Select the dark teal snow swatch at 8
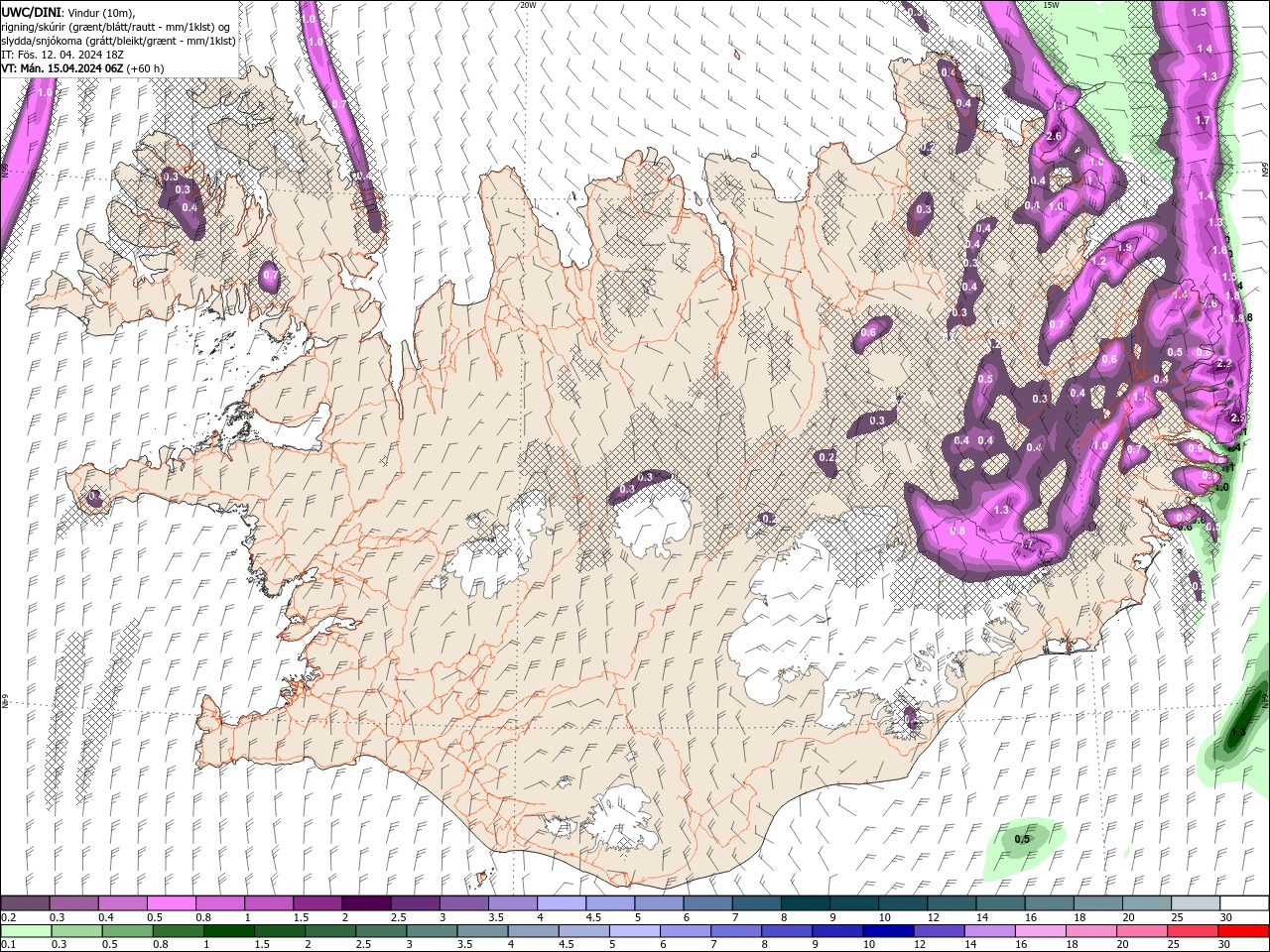Viewport: 1270px width, 952px height. (806, 903)
